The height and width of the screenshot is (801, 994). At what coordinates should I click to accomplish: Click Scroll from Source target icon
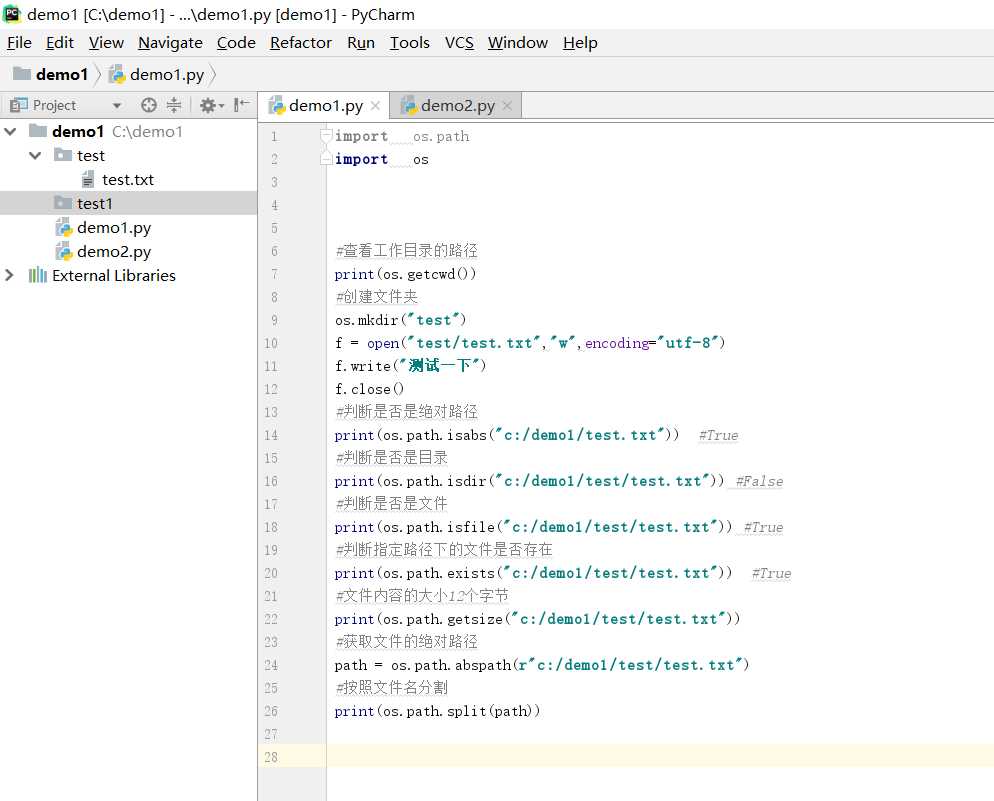[149, 105]
